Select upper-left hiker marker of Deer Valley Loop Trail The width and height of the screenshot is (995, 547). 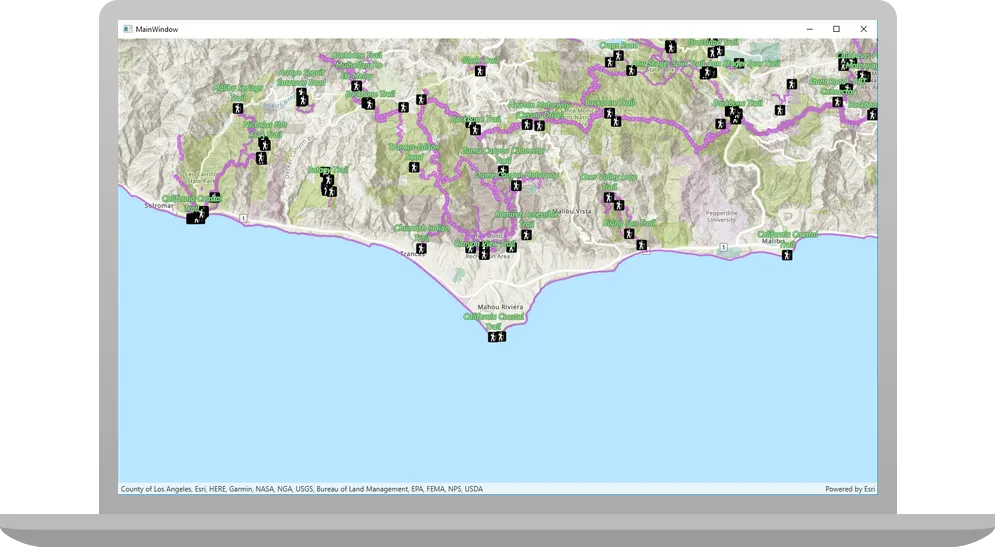(609, 198)
